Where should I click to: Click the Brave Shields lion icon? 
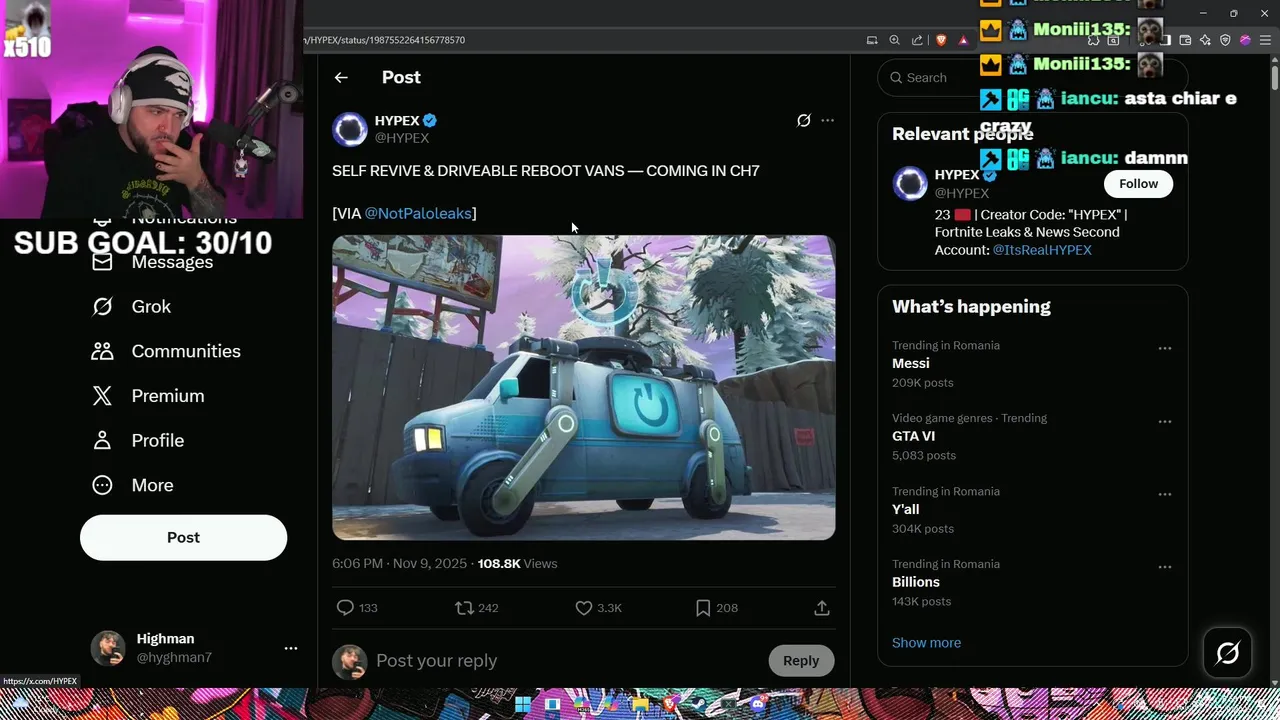941,40
